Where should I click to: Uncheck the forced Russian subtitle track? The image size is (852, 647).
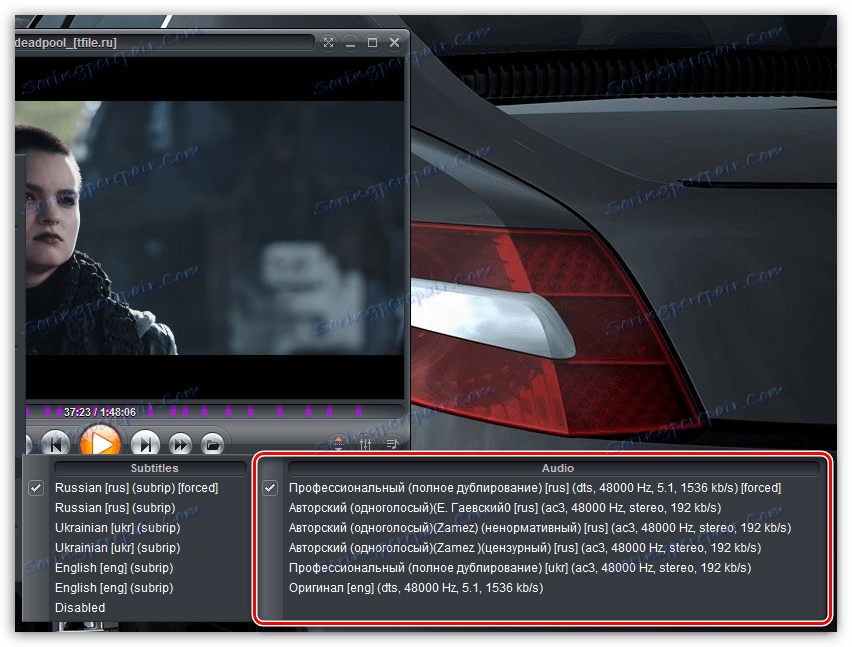point(36,488)
